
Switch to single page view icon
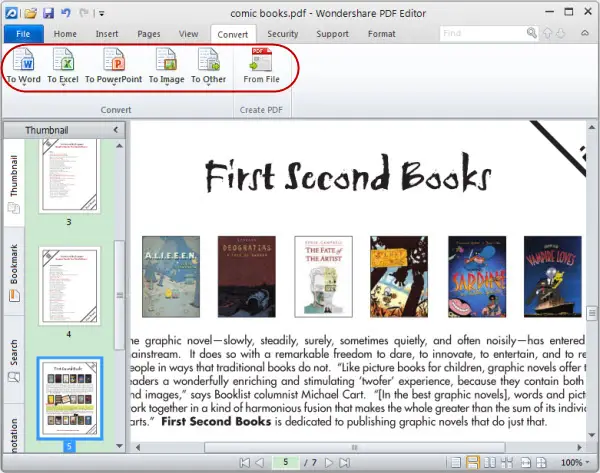pos(456,463)
